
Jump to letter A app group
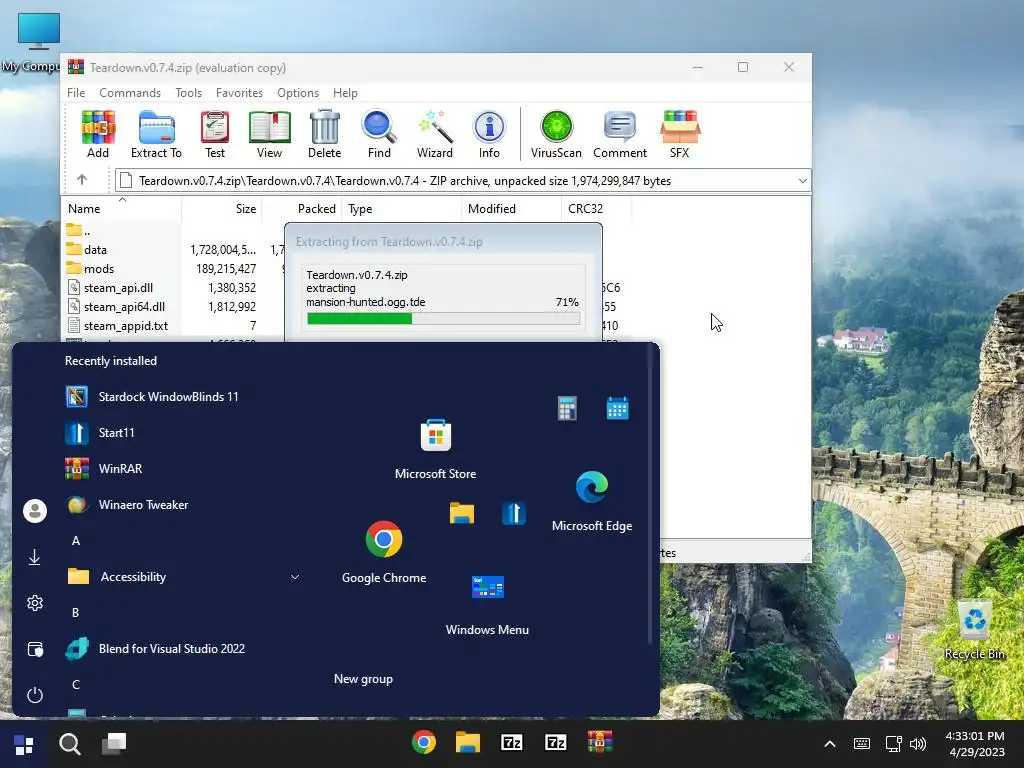76,541
